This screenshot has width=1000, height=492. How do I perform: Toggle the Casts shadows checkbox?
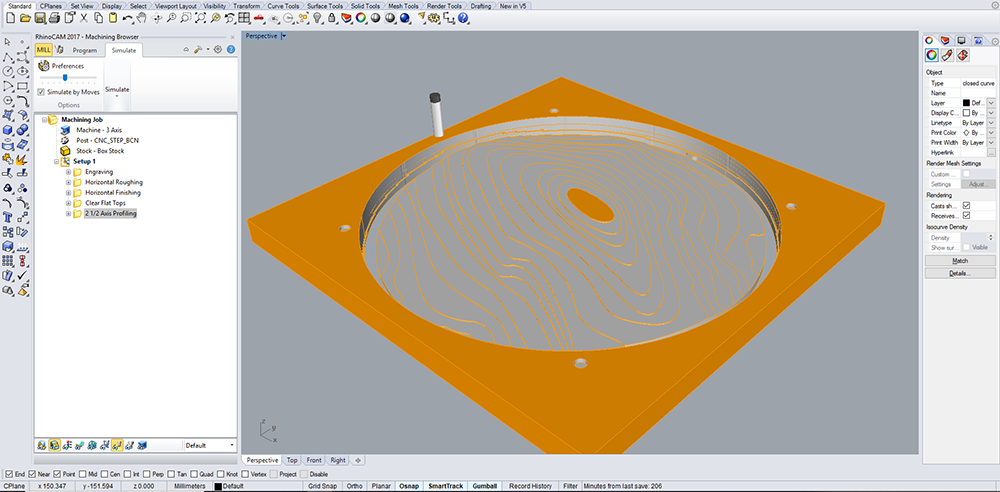(966, 206)
